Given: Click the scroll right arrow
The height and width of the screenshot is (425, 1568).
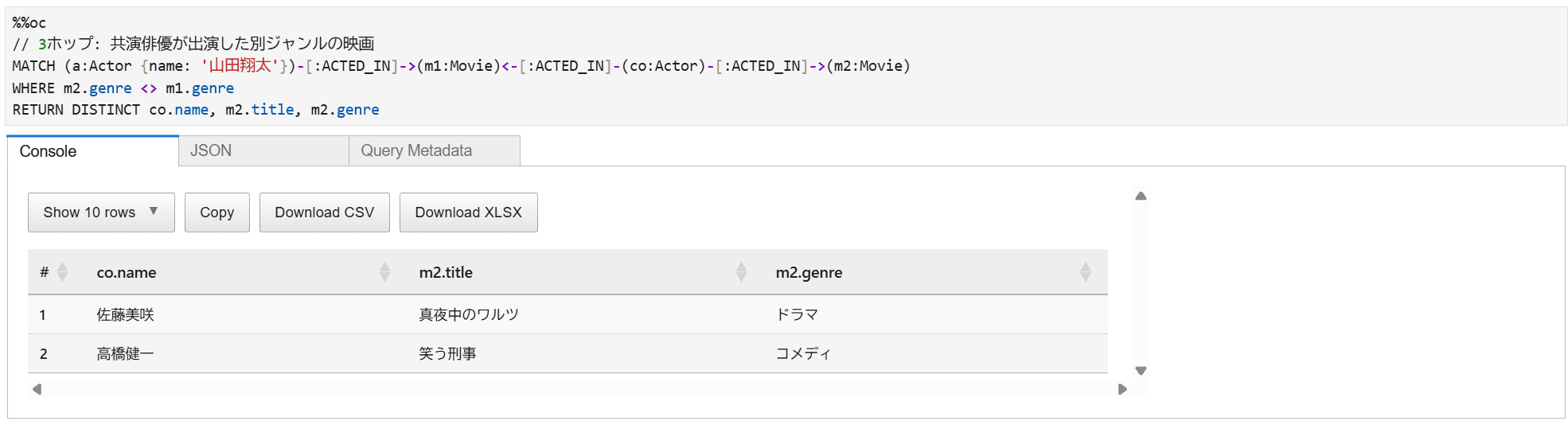Looking at the screenshot, I should pos(1122,389).
